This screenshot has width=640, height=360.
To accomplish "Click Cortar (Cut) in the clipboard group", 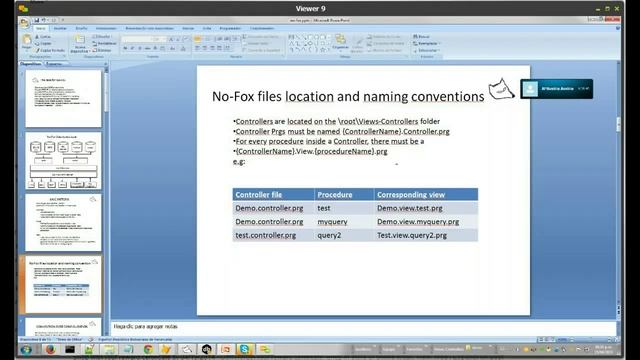I will (x=43, y=37).
